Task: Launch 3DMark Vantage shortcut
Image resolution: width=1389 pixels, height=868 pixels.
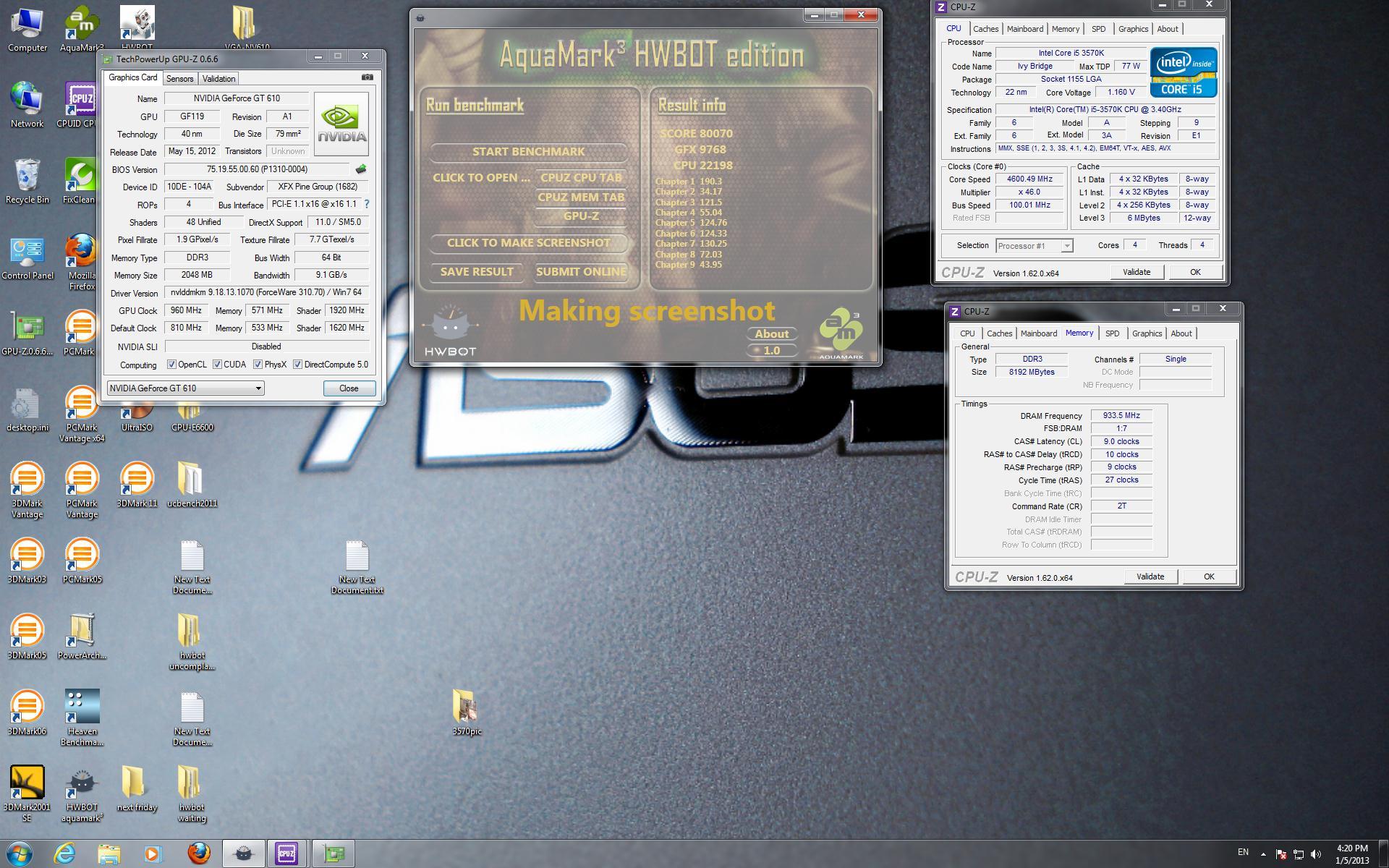Action: point(27,490)
